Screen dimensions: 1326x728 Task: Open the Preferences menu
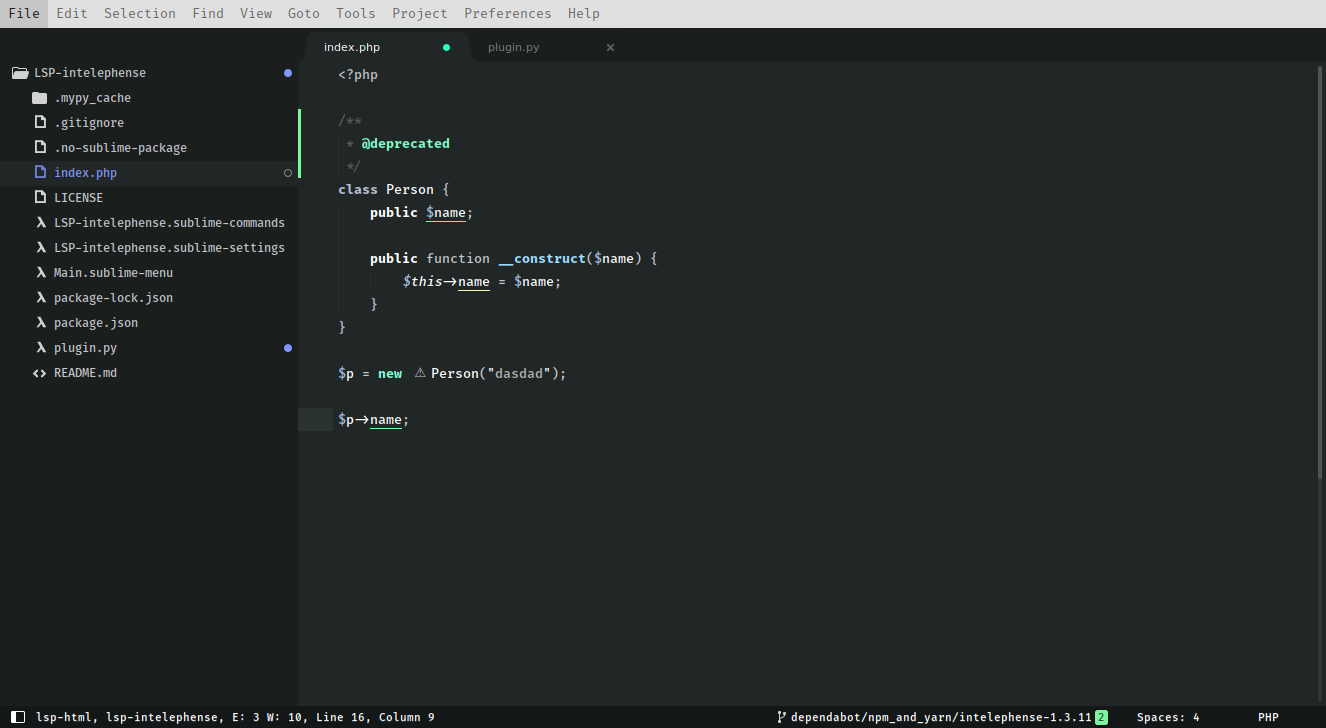pyautogui.click(x=508, y=13)
